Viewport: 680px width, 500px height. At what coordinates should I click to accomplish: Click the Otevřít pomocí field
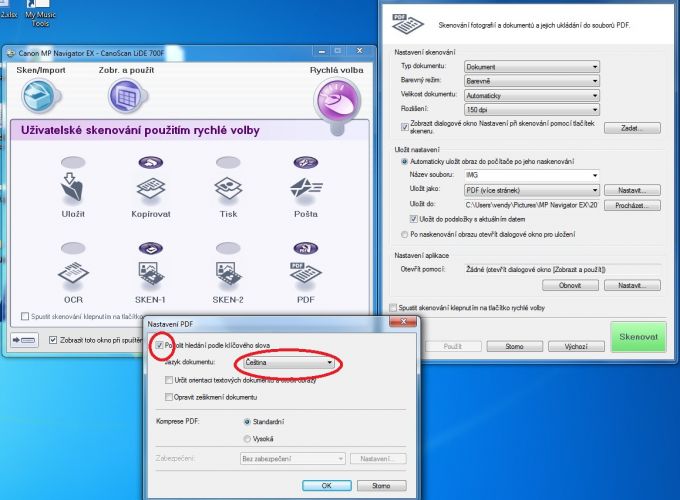click(562, 269)
